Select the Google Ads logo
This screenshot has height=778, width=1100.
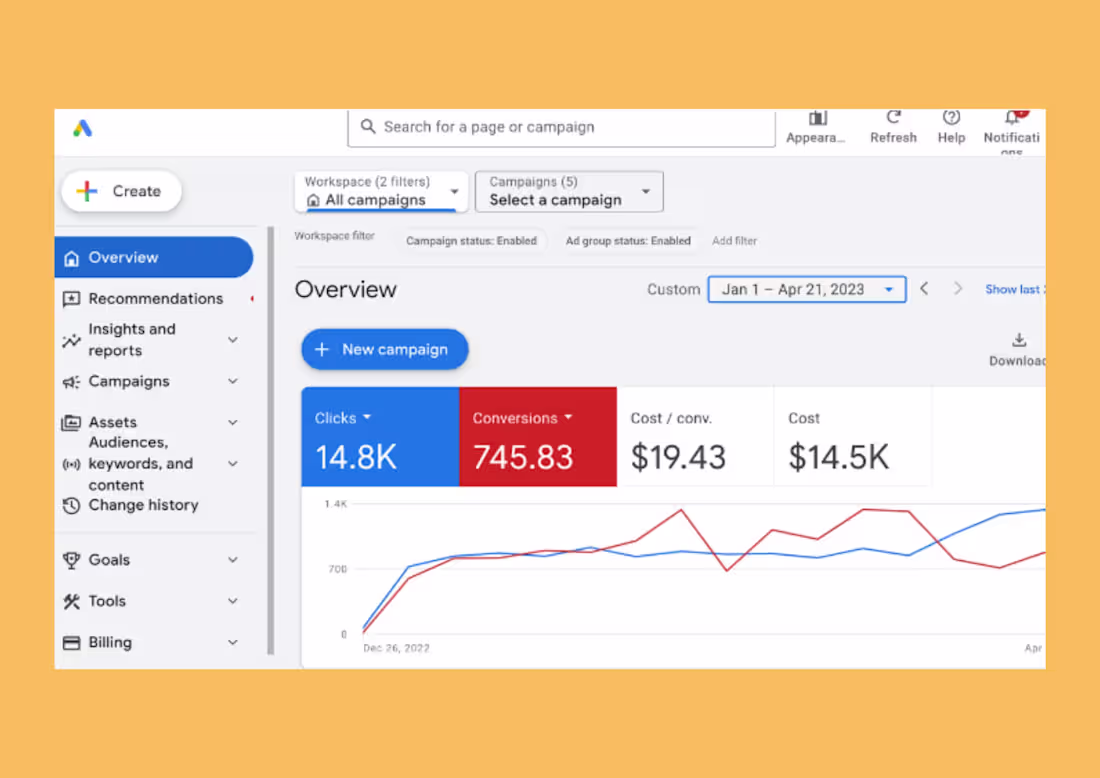(81, 128)
